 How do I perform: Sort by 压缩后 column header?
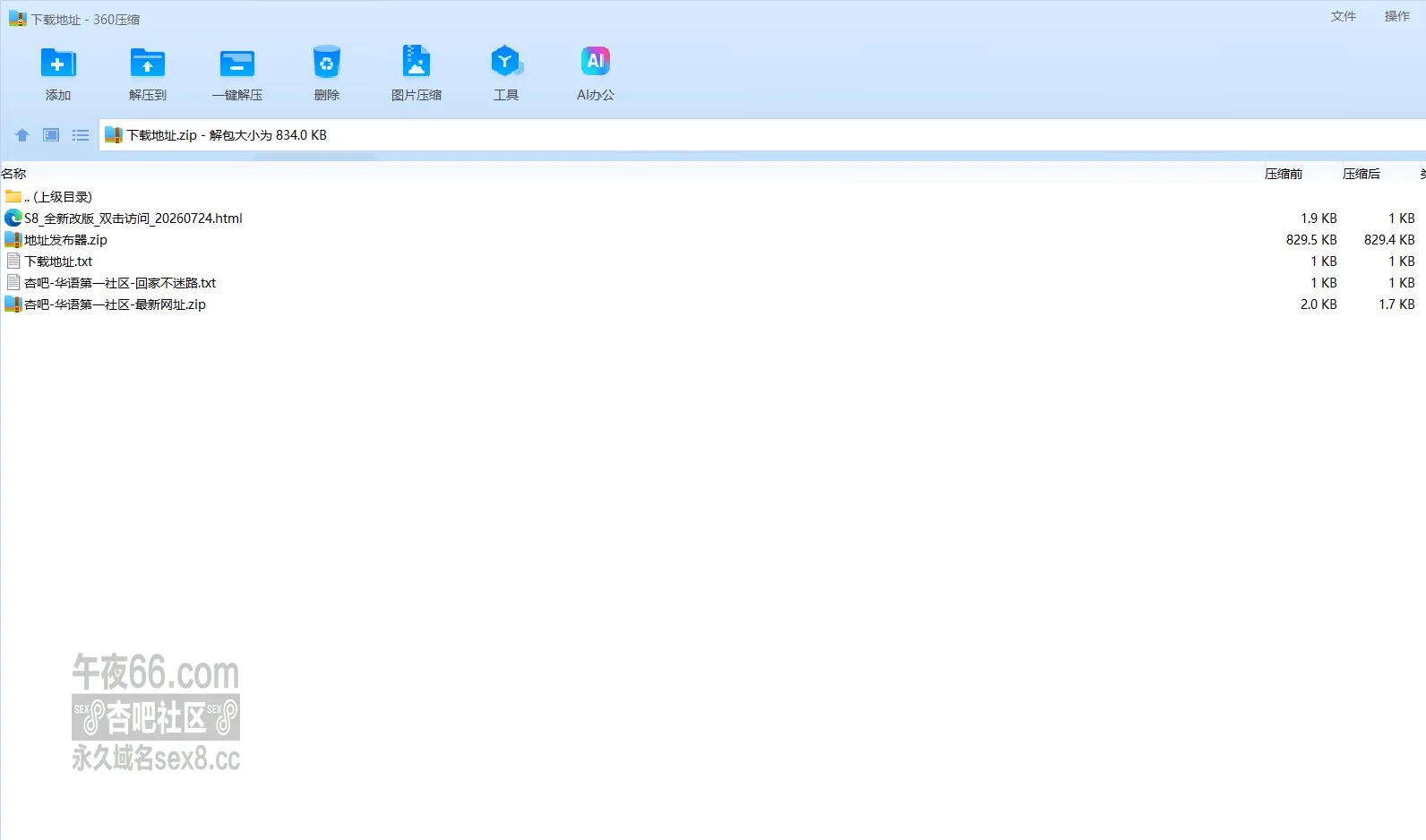[x=1362, y=174]
